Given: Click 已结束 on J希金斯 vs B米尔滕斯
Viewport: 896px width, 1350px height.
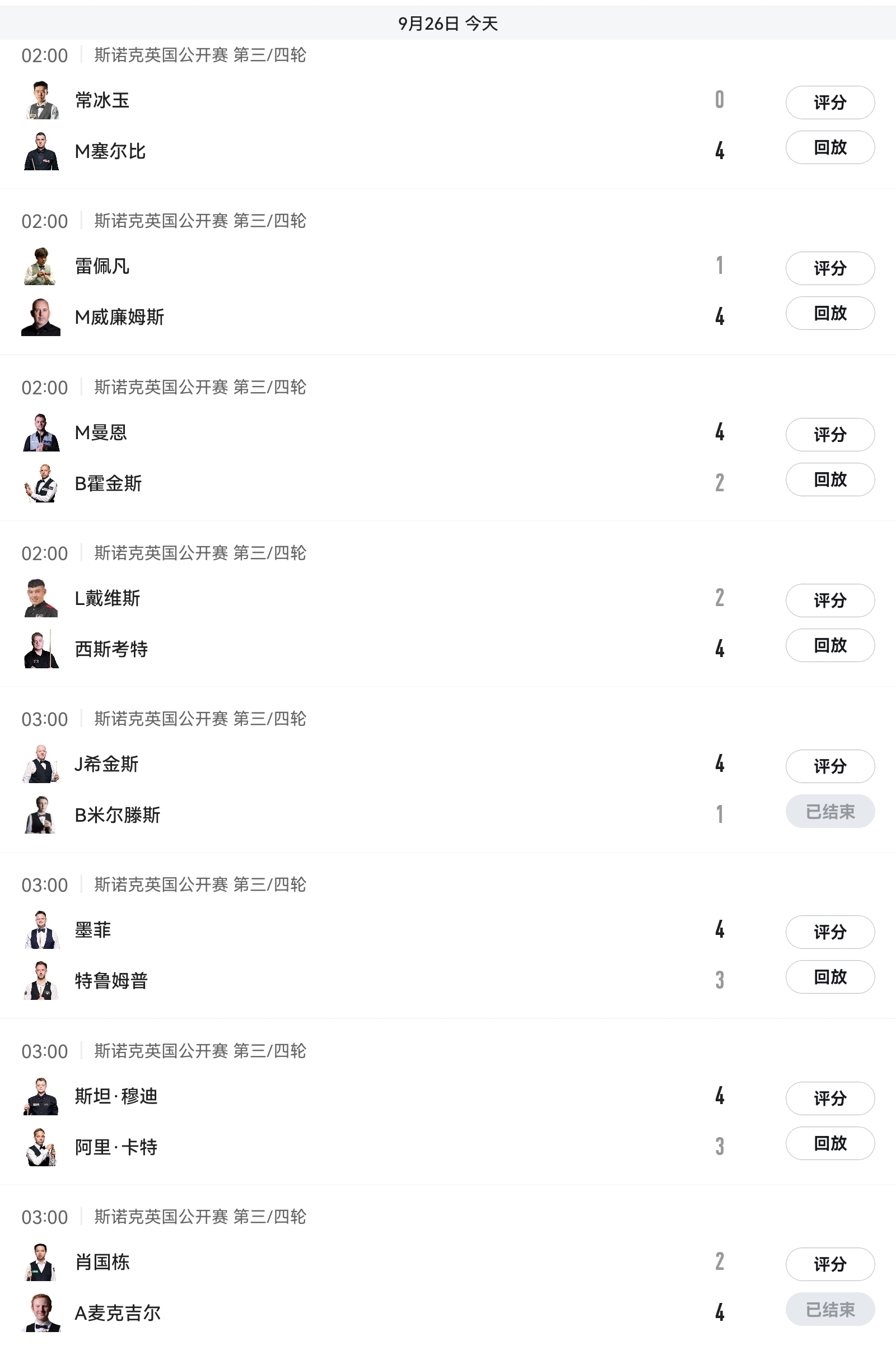Looking at the screenshot, I should [830, 811].
